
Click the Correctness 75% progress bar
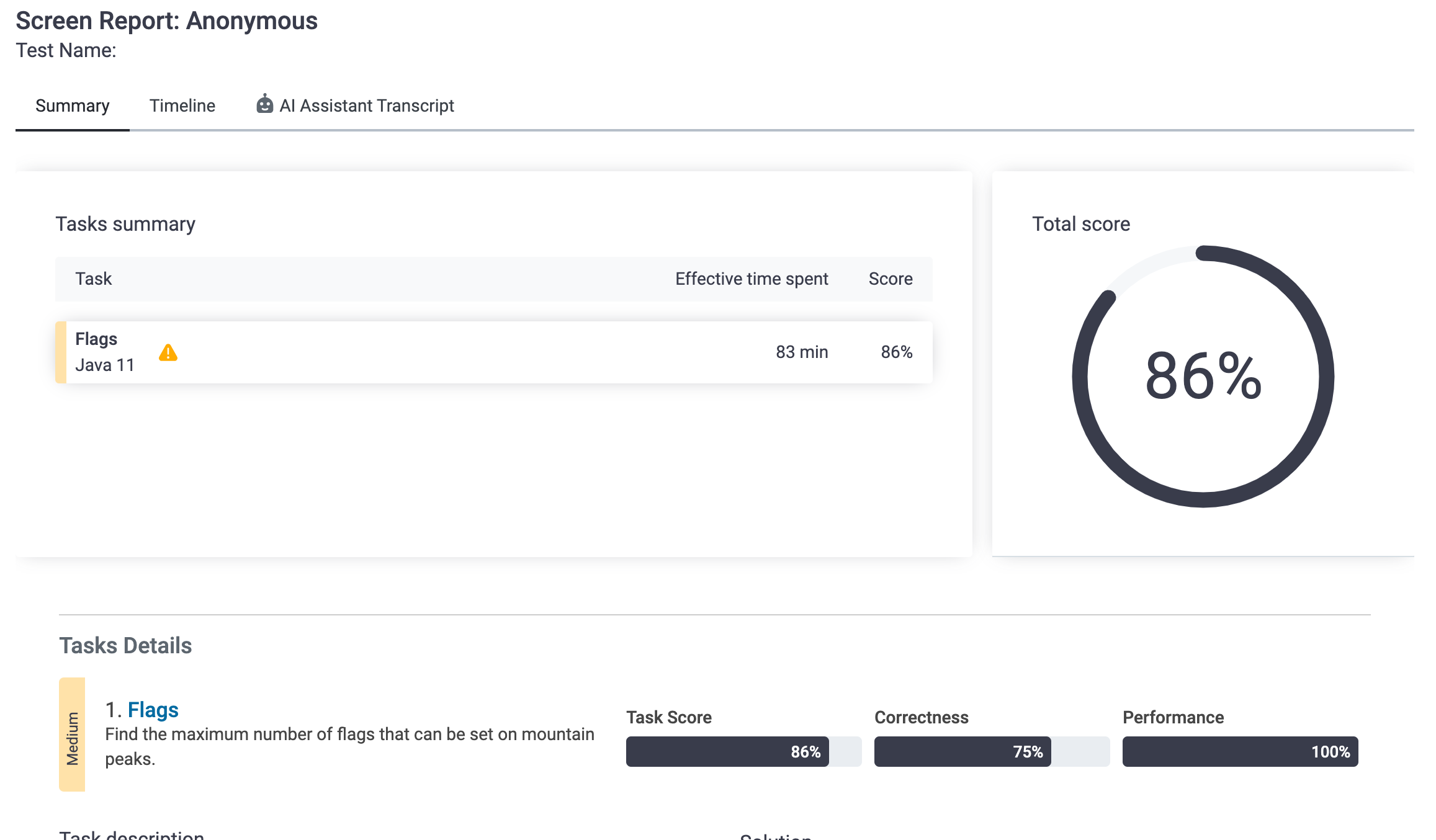click(991, 752)
